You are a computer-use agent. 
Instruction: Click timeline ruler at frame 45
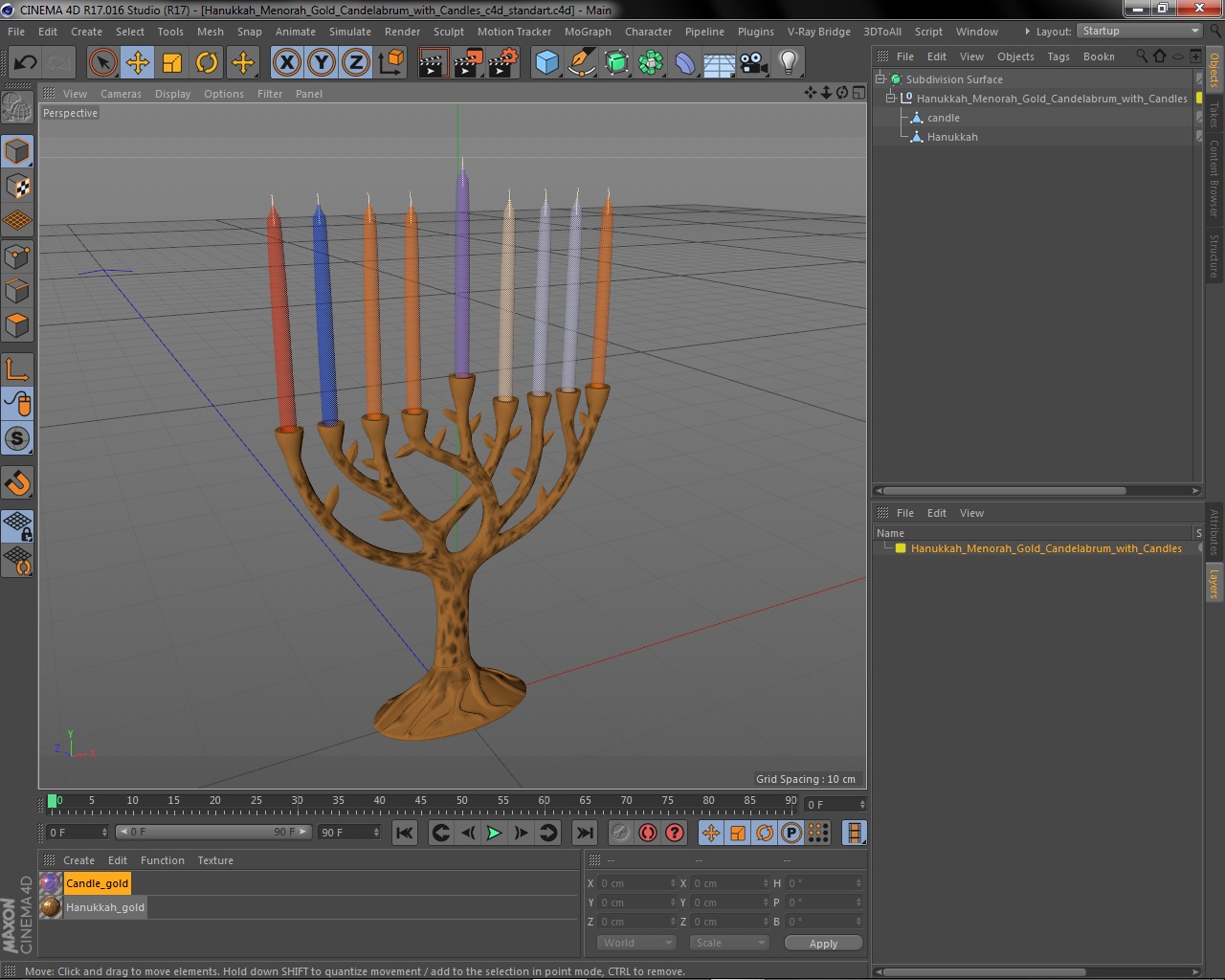(420, 801)
